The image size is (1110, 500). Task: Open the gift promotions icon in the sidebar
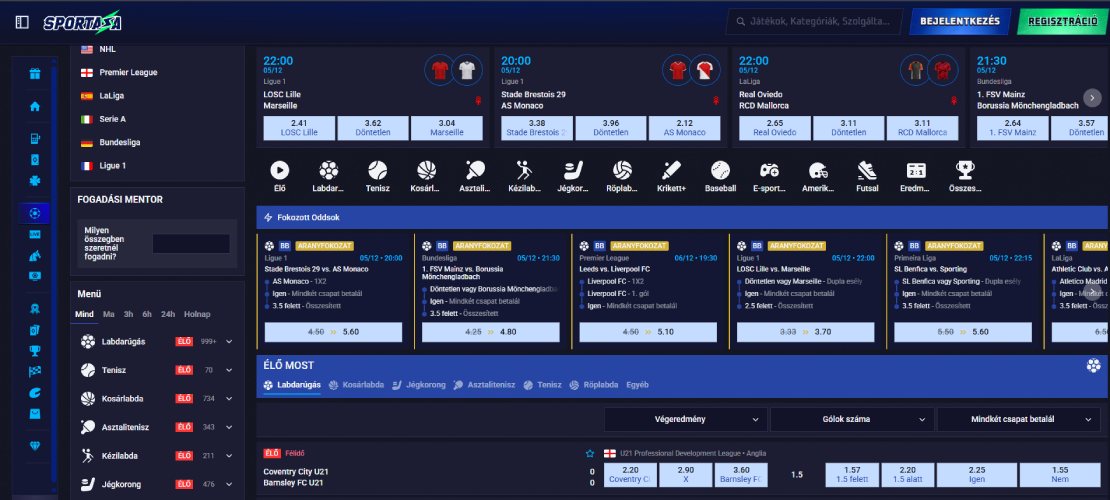pyautogui.click(x=35, y=74)
